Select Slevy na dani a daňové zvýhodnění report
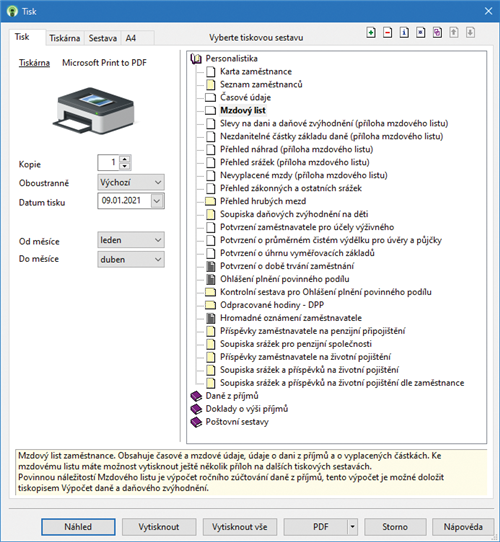The height and width of the screenshot is (542, 500). [334, 123]
